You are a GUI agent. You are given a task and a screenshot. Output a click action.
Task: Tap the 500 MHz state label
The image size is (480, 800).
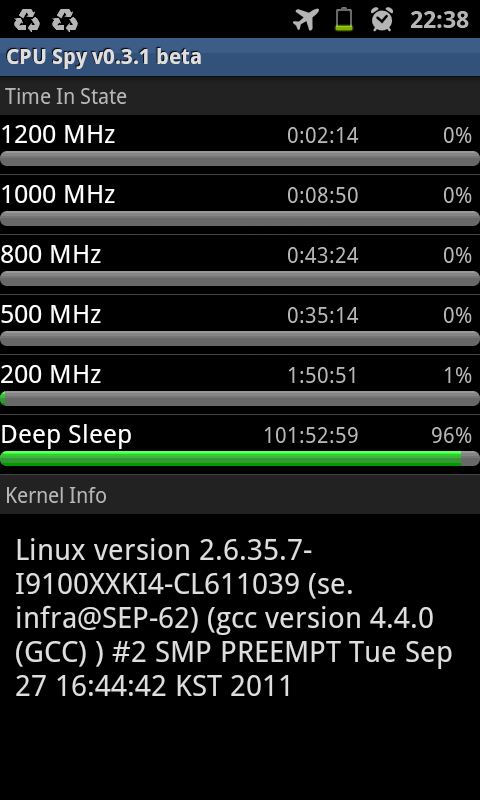pos(50,314)
